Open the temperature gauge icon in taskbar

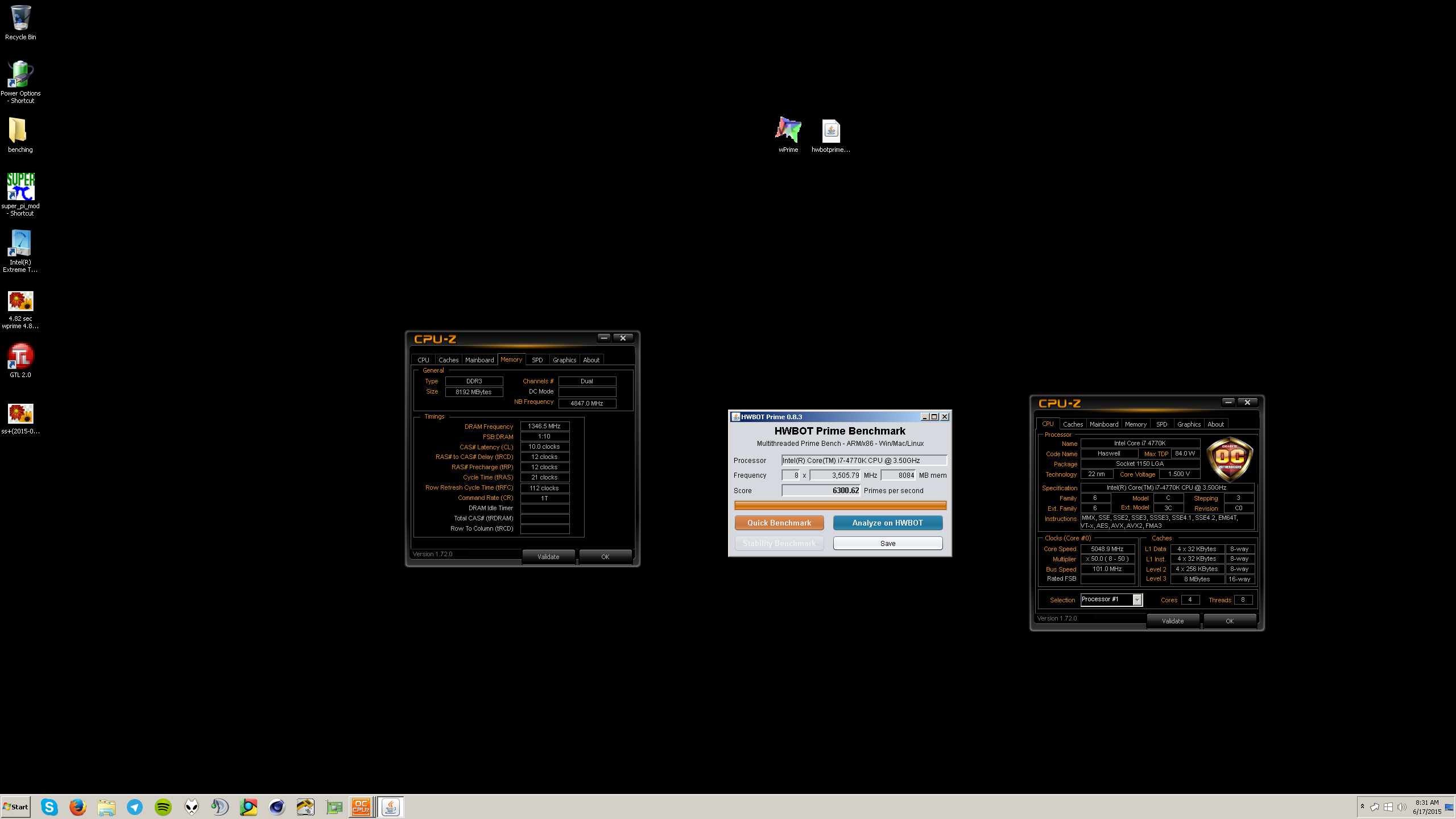305,807
